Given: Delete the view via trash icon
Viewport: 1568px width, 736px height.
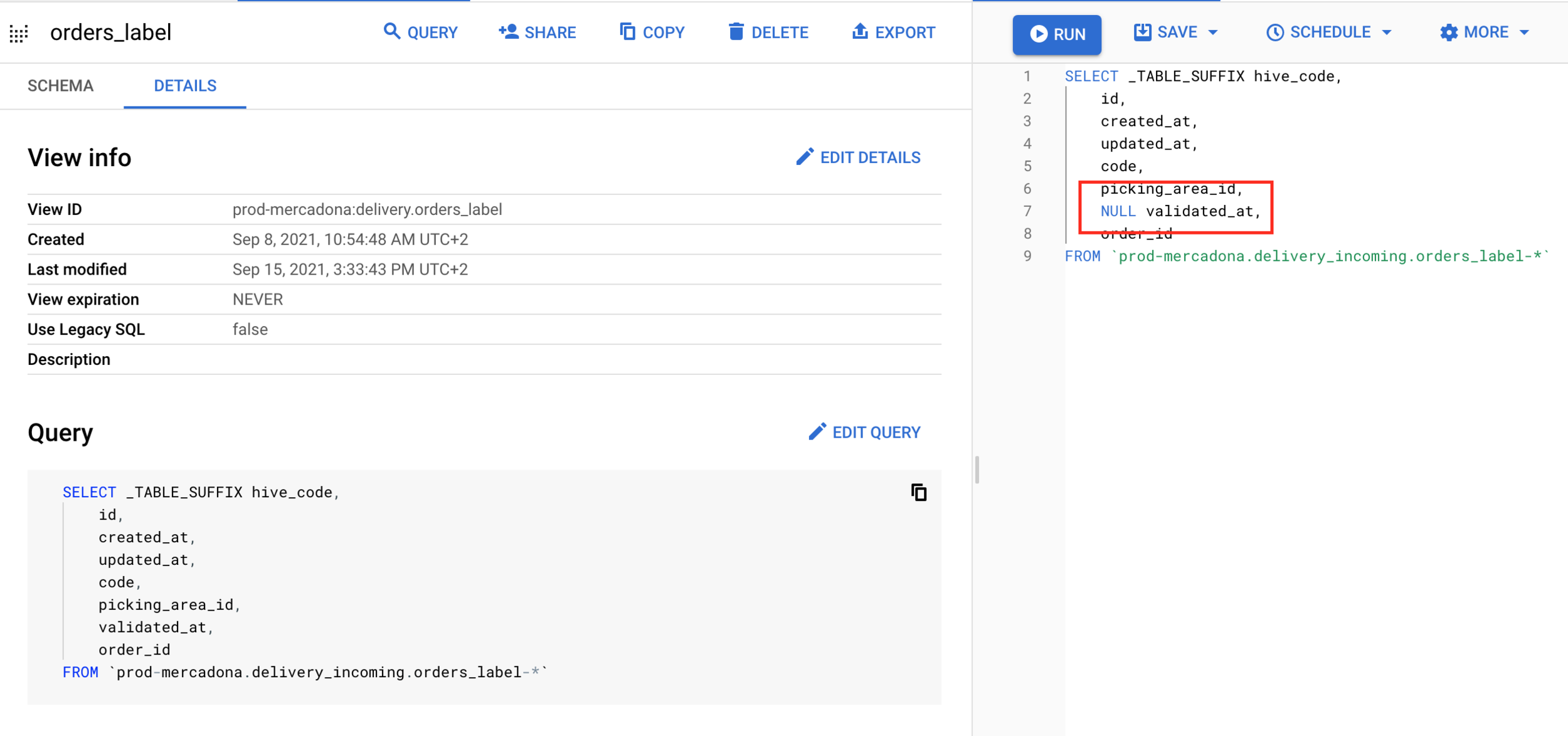Looking at the screenshot, I should (736, 32).
